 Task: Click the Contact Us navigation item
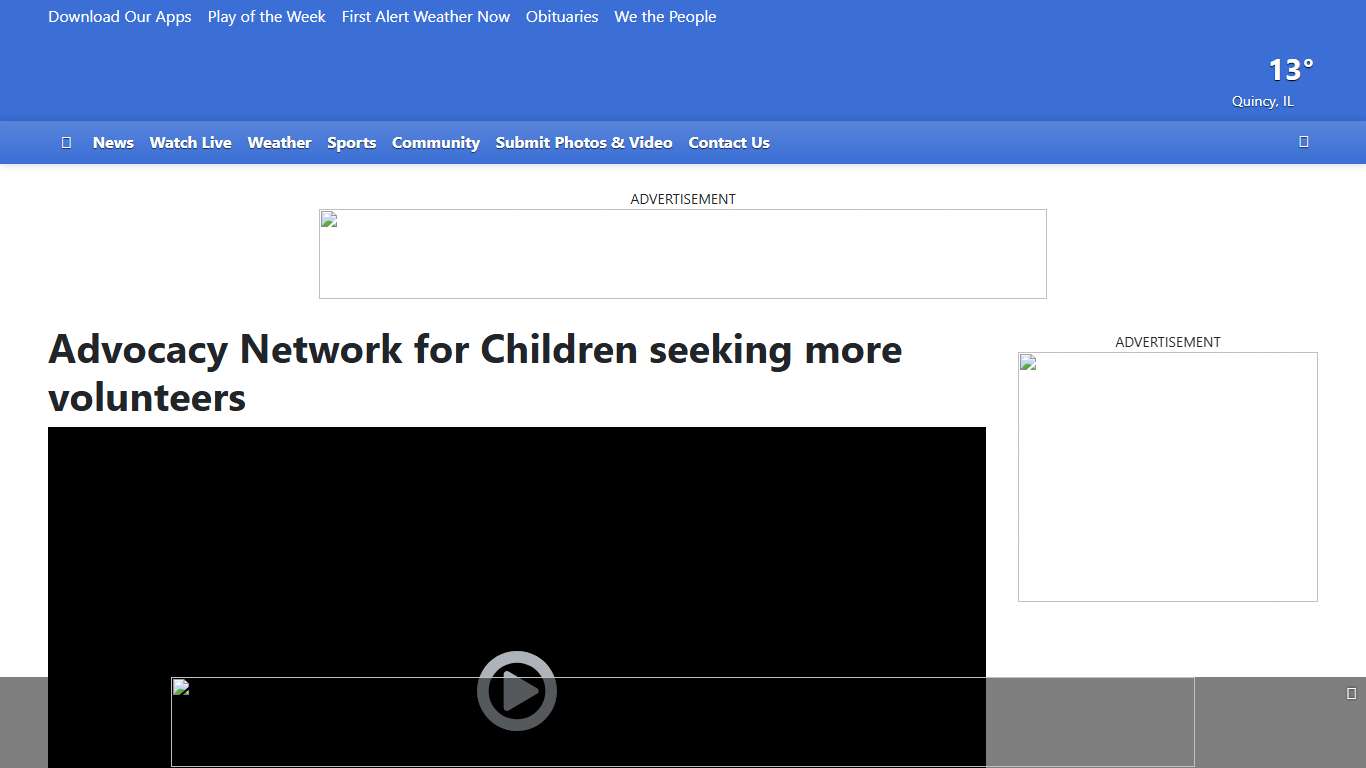[x=729, y=142]
